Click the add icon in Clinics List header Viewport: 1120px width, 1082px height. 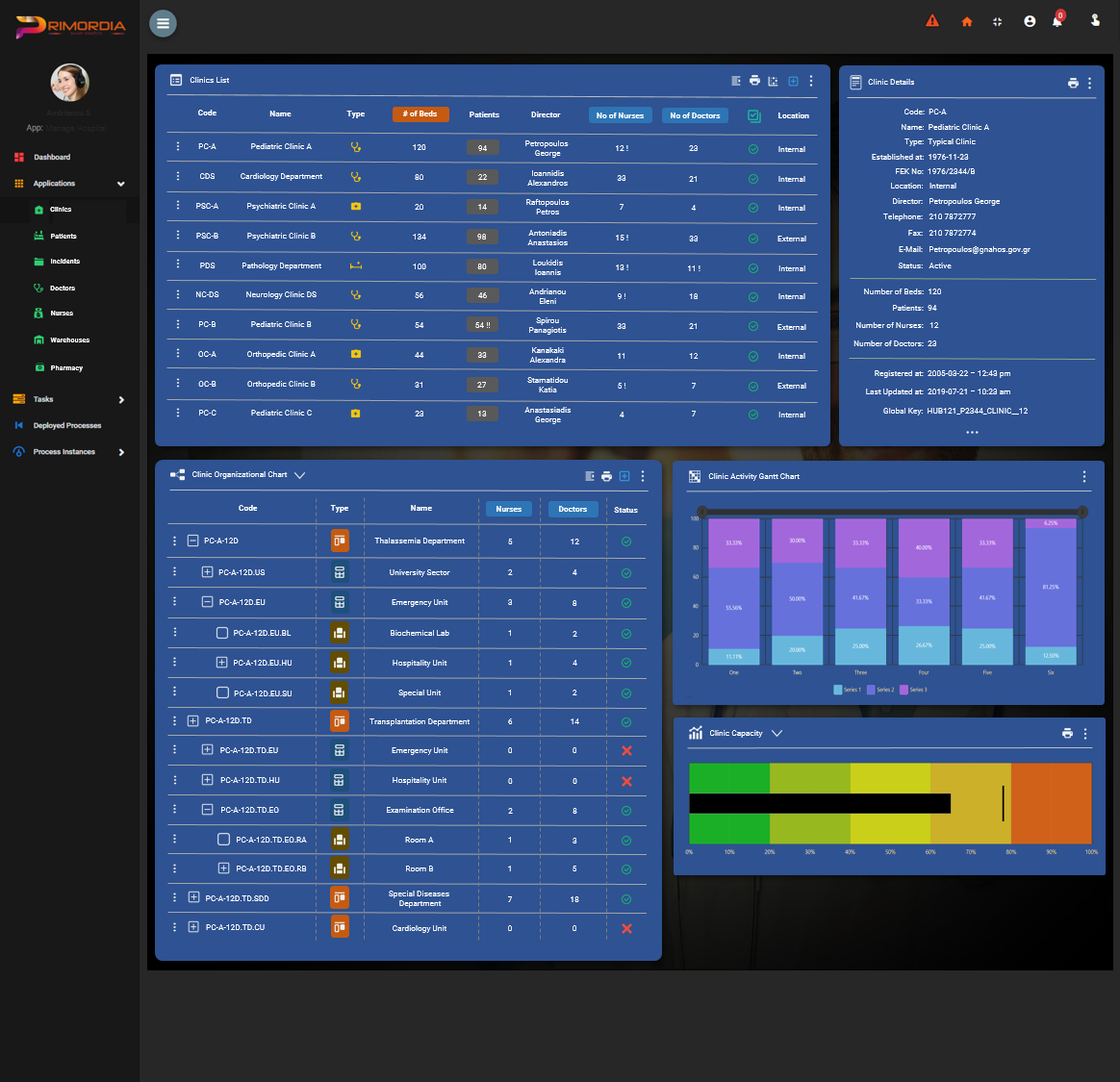point(793,81)
